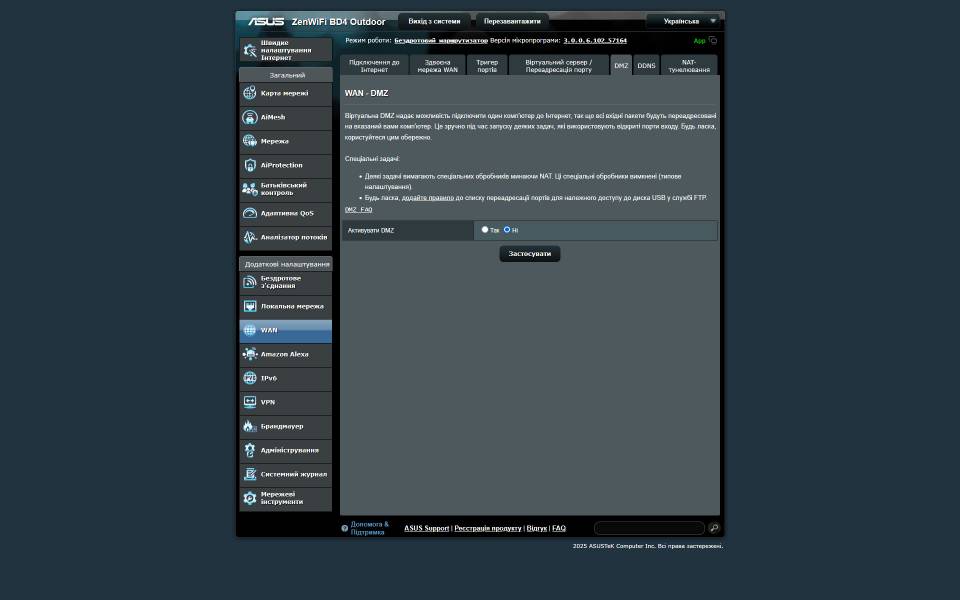960x600 pixels.
Task: Click the ASUS Support link
Action: [x=426, y=528]
